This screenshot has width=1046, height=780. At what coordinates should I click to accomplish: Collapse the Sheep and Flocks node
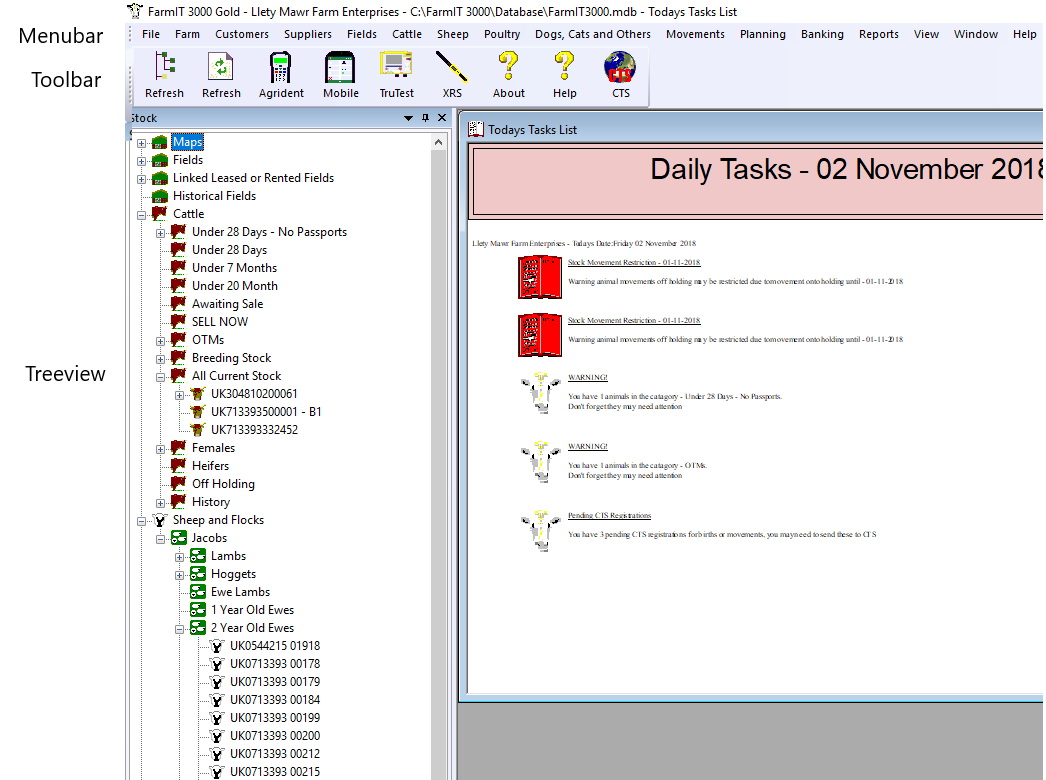click(141, 522)
